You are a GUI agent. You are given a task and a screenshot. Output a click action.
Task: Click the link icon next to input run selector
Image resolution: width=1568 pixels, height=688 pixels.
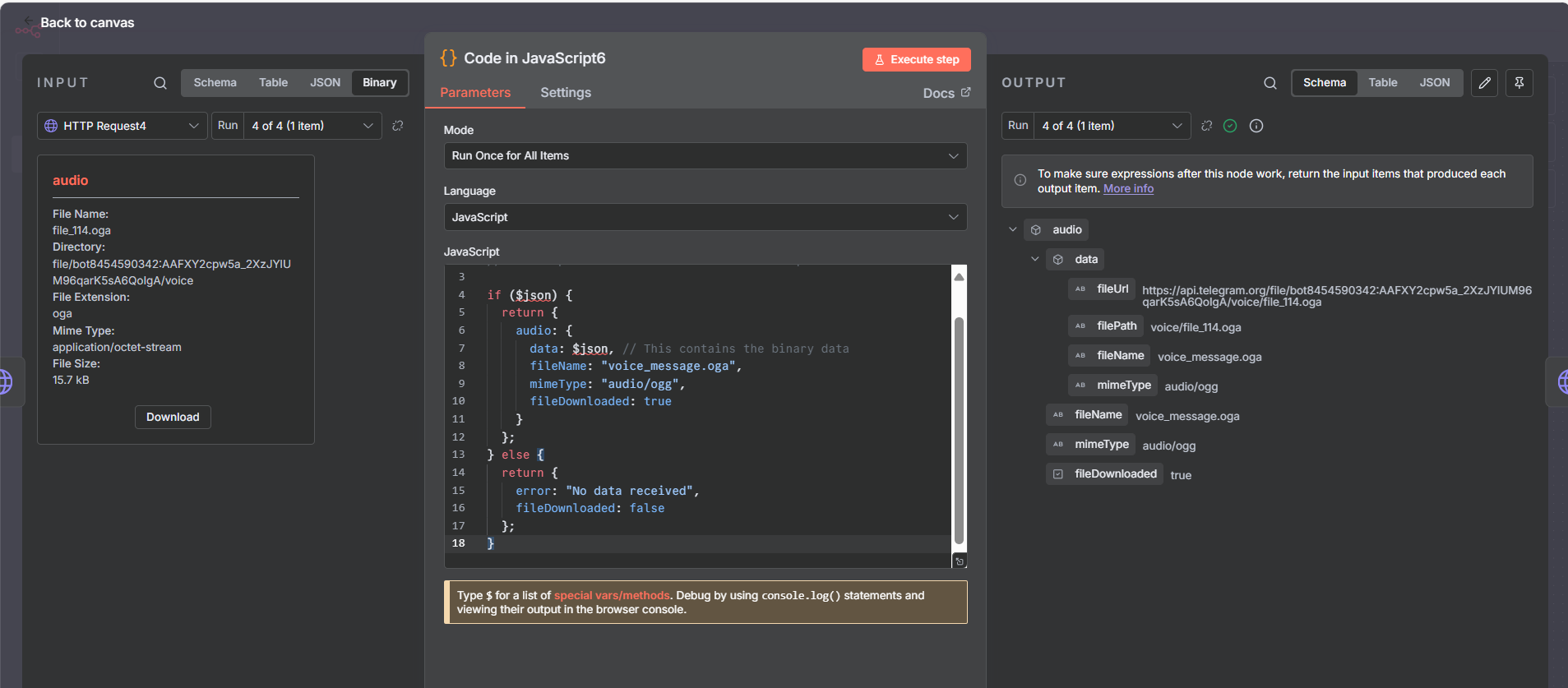[x=398, y=126]
